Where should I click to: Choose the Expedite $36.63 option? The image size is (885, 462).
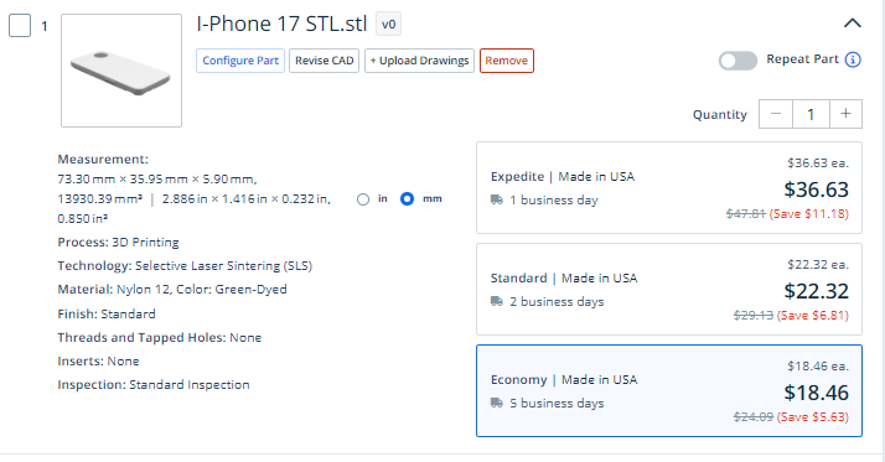[x=669, y=188]
